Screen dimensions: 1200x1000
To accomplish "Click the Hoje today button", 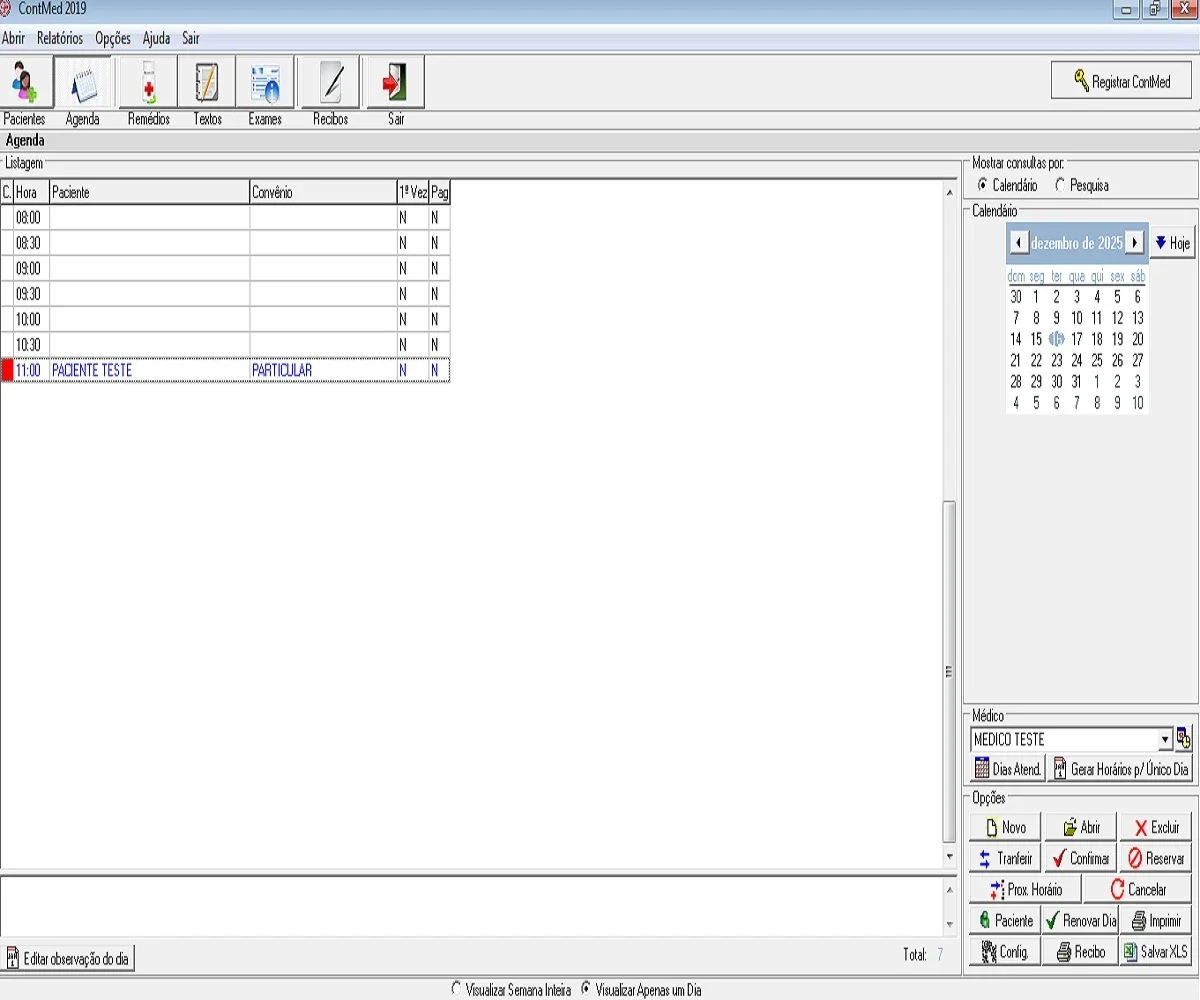I will 1172,243.
